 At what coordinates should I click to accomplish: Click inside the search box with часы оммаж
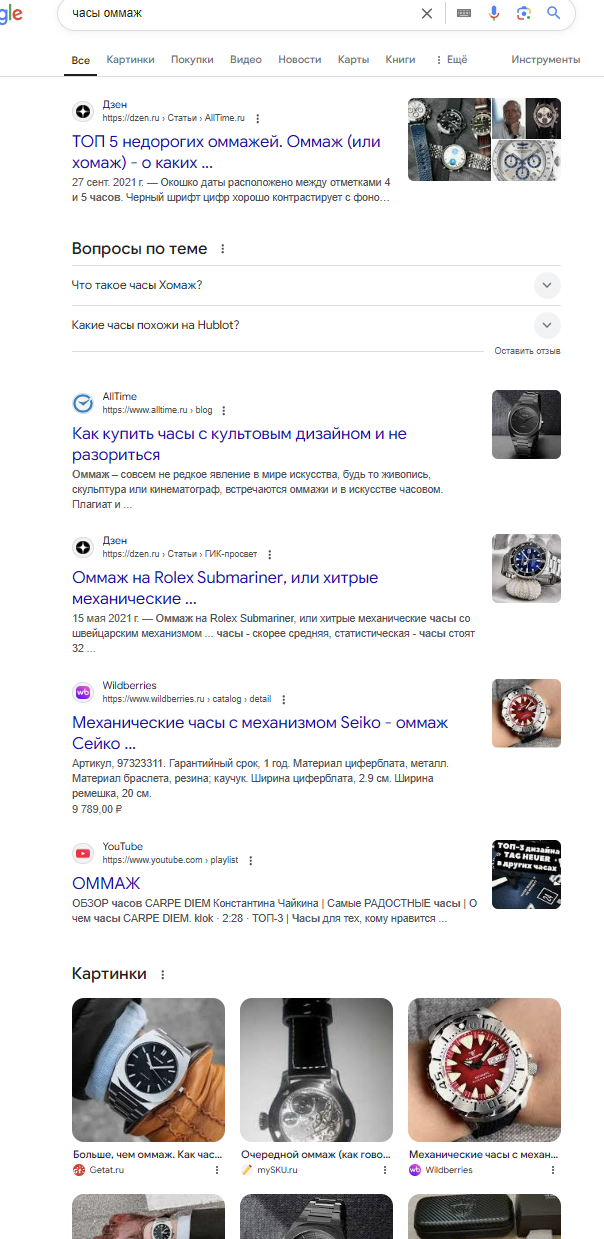tap(240, 13)
